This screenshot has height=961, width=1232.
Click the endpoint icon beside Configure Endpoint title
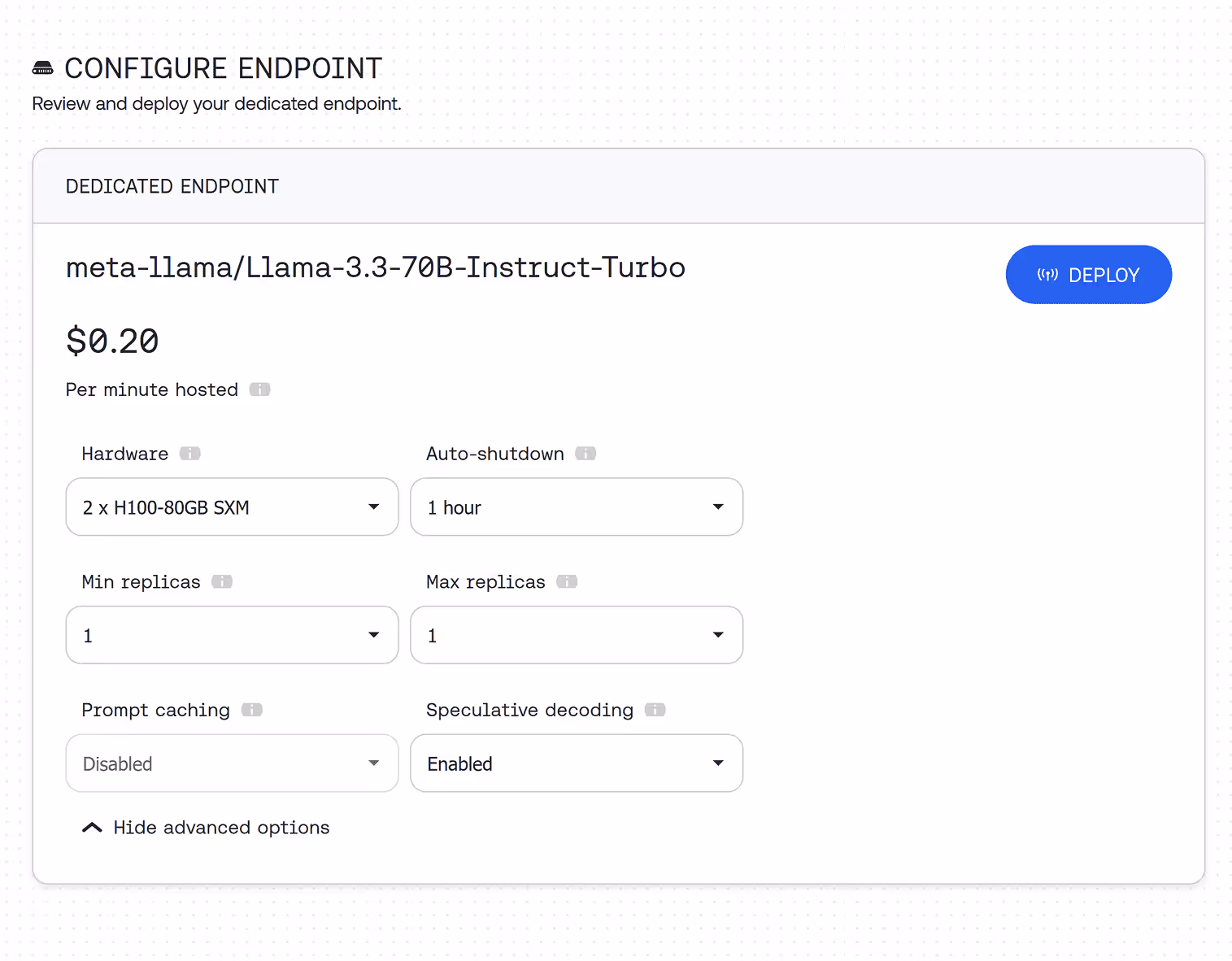pos(42,68)
